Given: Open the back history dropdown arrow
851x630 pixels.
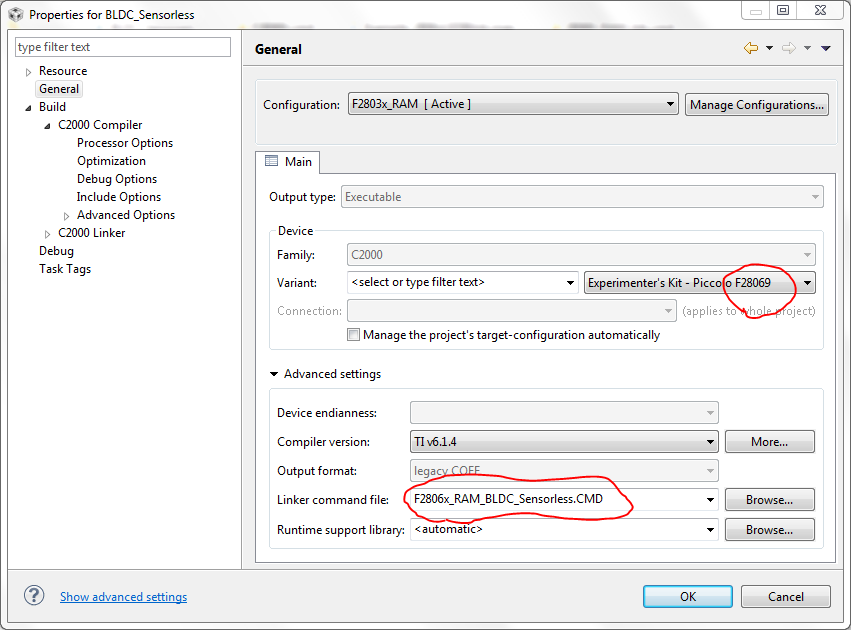Looking at the screenshot, I should point(769,48).
